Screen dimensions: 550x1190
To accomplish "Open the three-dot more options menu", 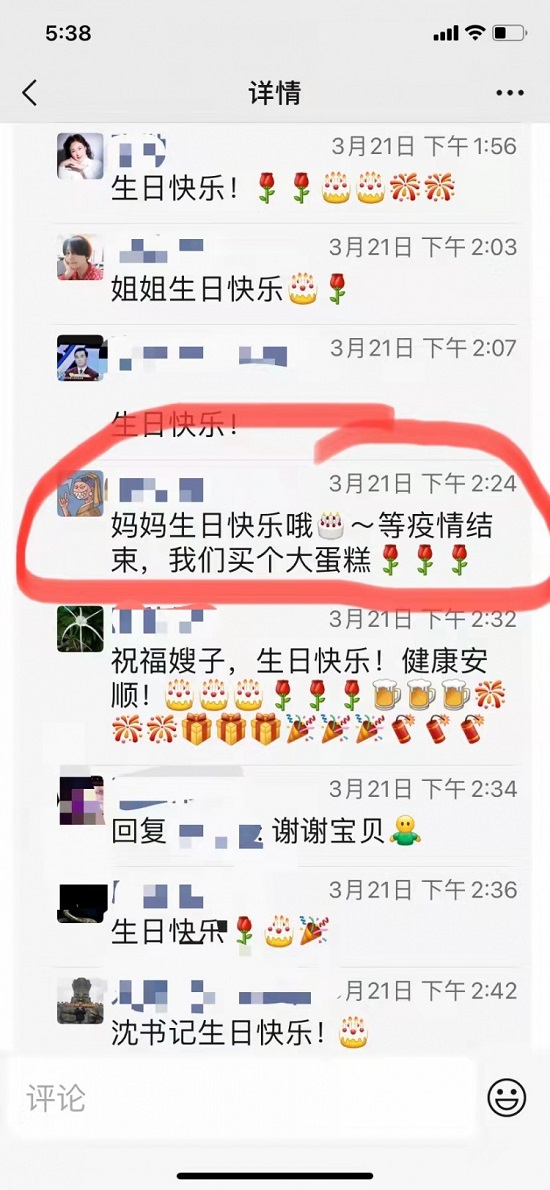I will pos(510,93).
